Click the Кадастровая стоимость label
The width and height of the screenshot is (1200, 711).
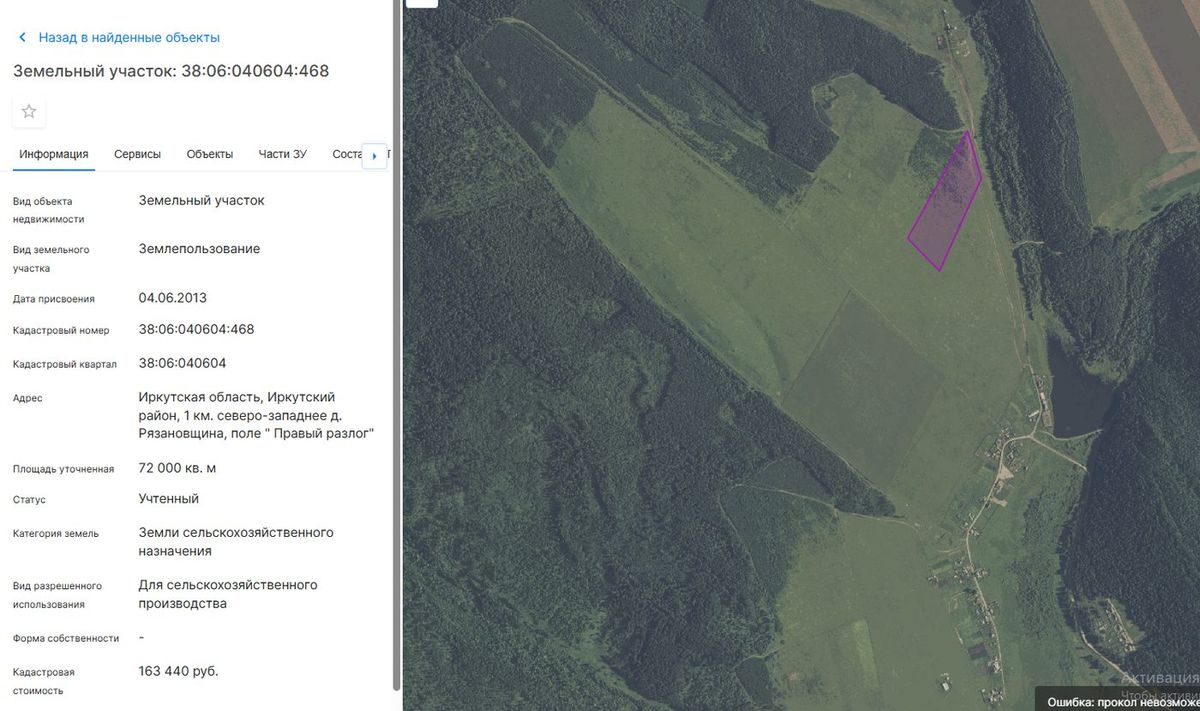(44, 681)
